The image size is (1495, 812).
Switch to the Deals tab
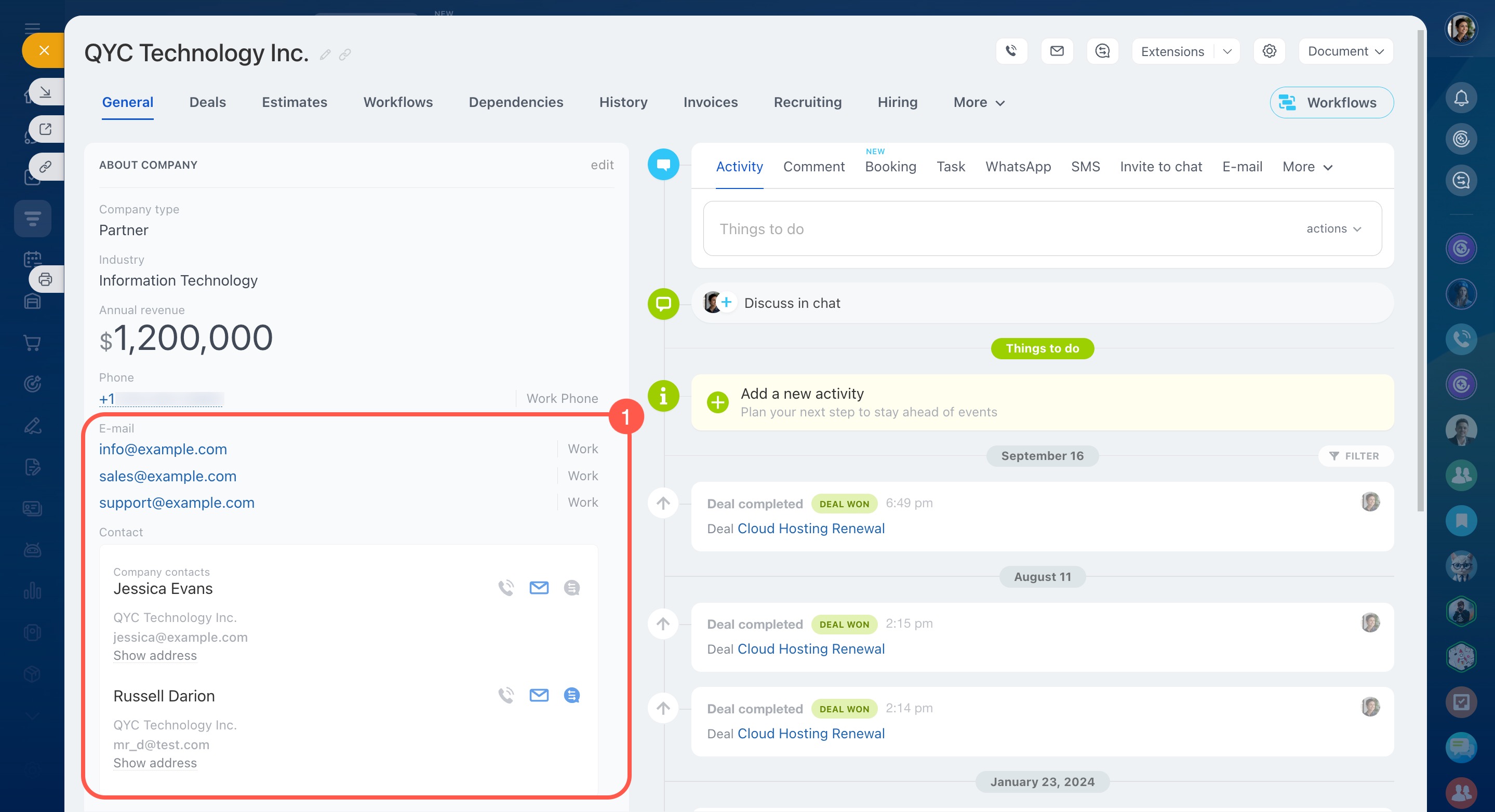[x=207, y=103]
